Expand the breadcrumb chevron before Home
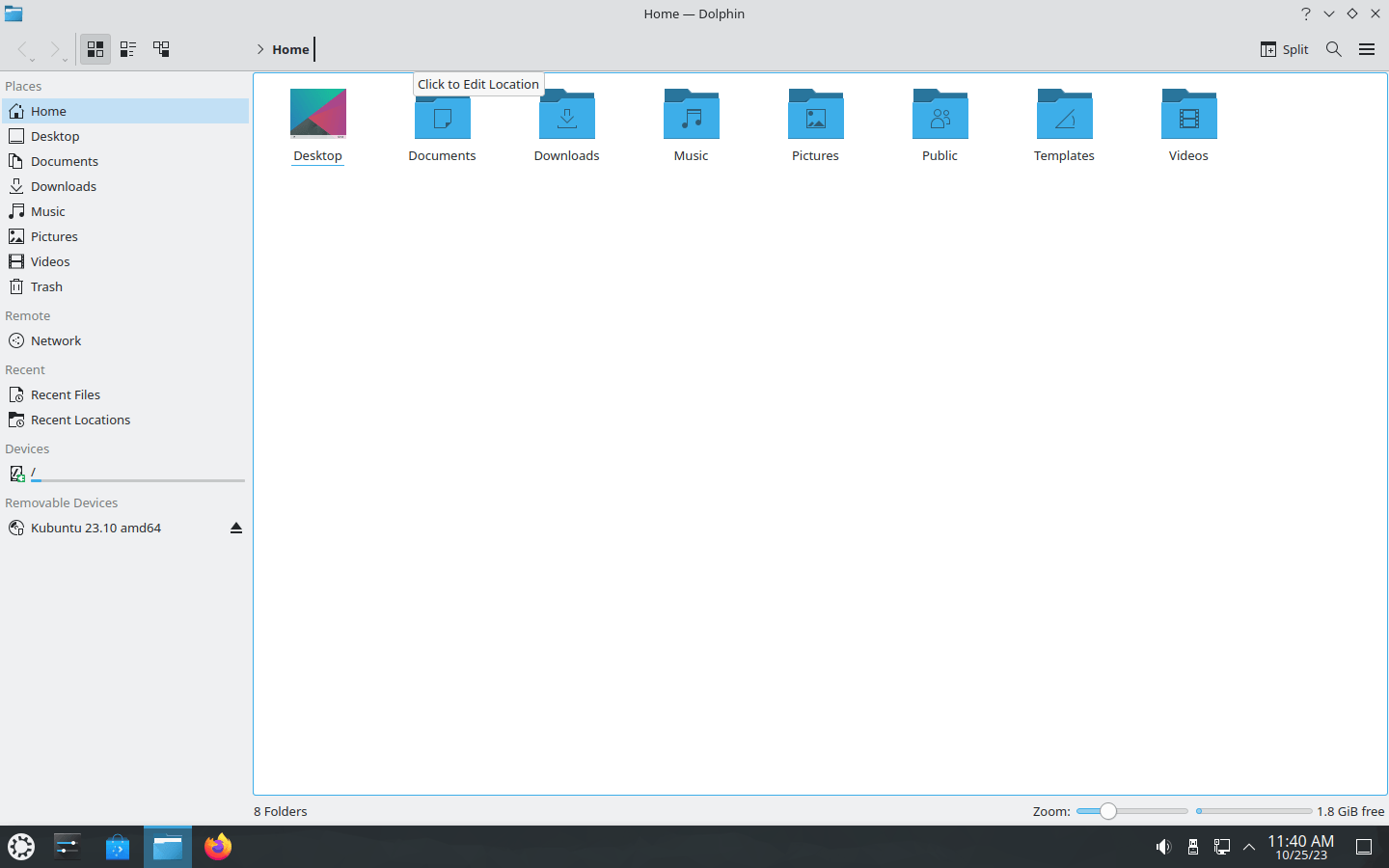 pos(260,49)
